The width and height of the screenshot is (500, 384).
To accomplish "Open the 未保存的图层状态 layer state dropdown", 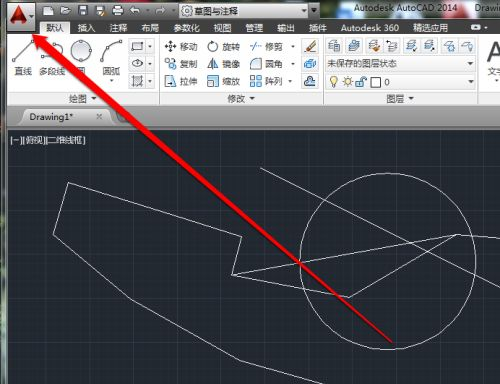I will (400, 63).
